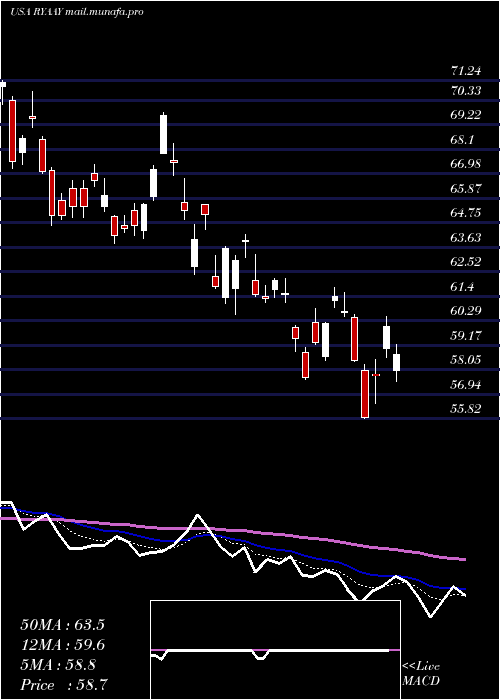Click the <<Live MACD label
Screen dimensions: 500x700
tap(421, 673)
